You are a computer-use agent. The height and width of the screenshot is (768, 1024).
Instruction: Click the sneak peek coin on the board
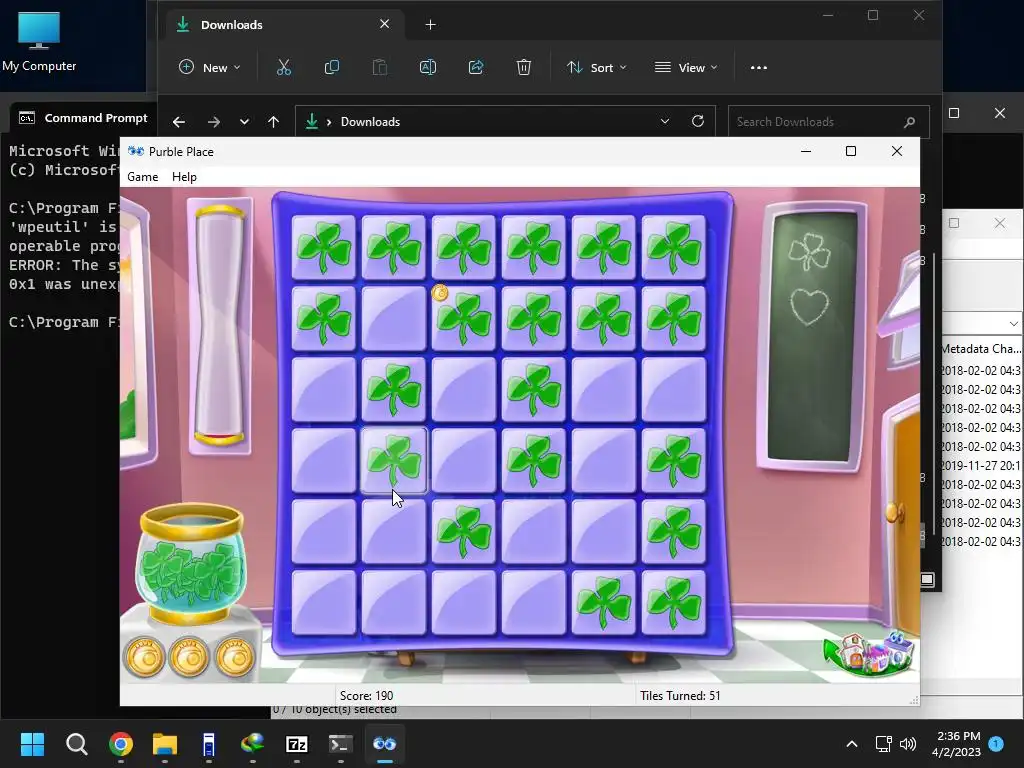440,293
